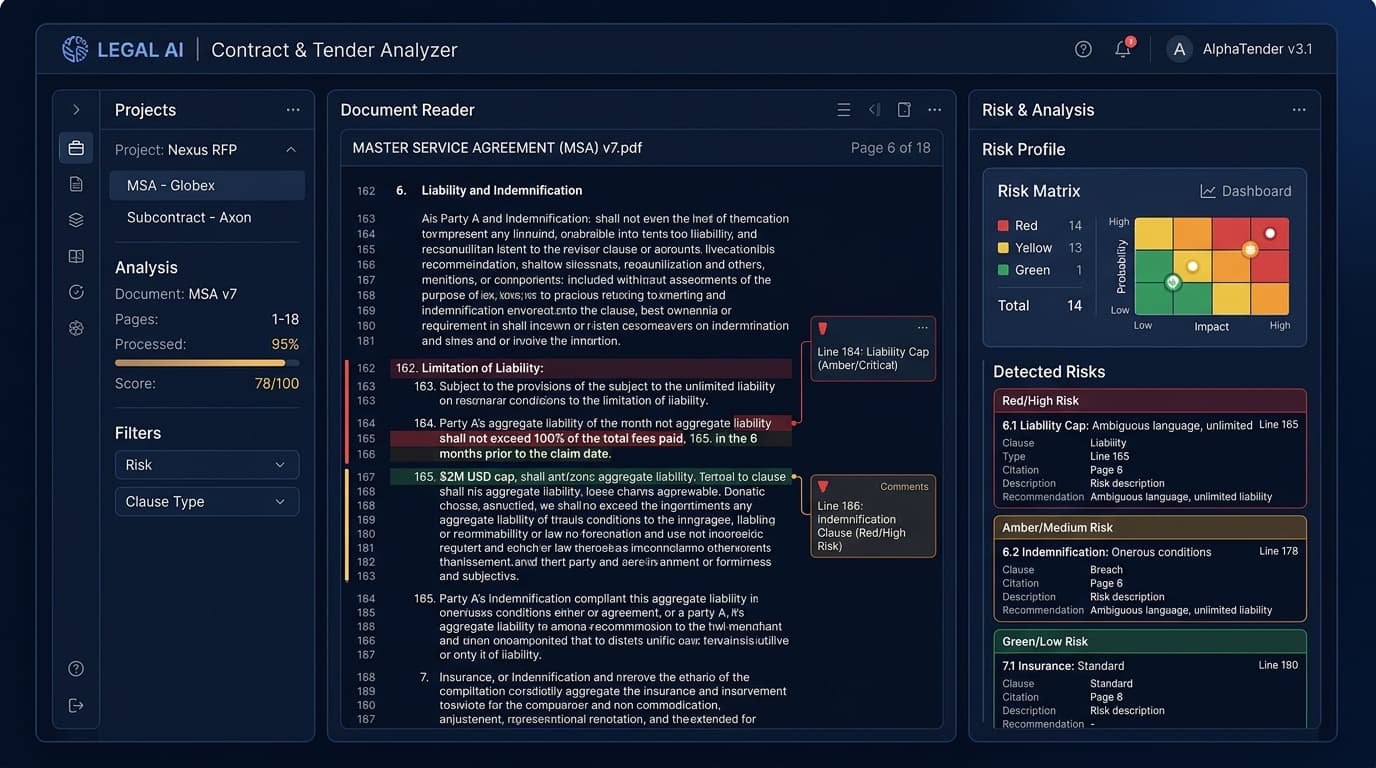Click the Total 14 row in Risk Matrix
This screenshot has height=768, width=1376.
[x=1040, y=306]
